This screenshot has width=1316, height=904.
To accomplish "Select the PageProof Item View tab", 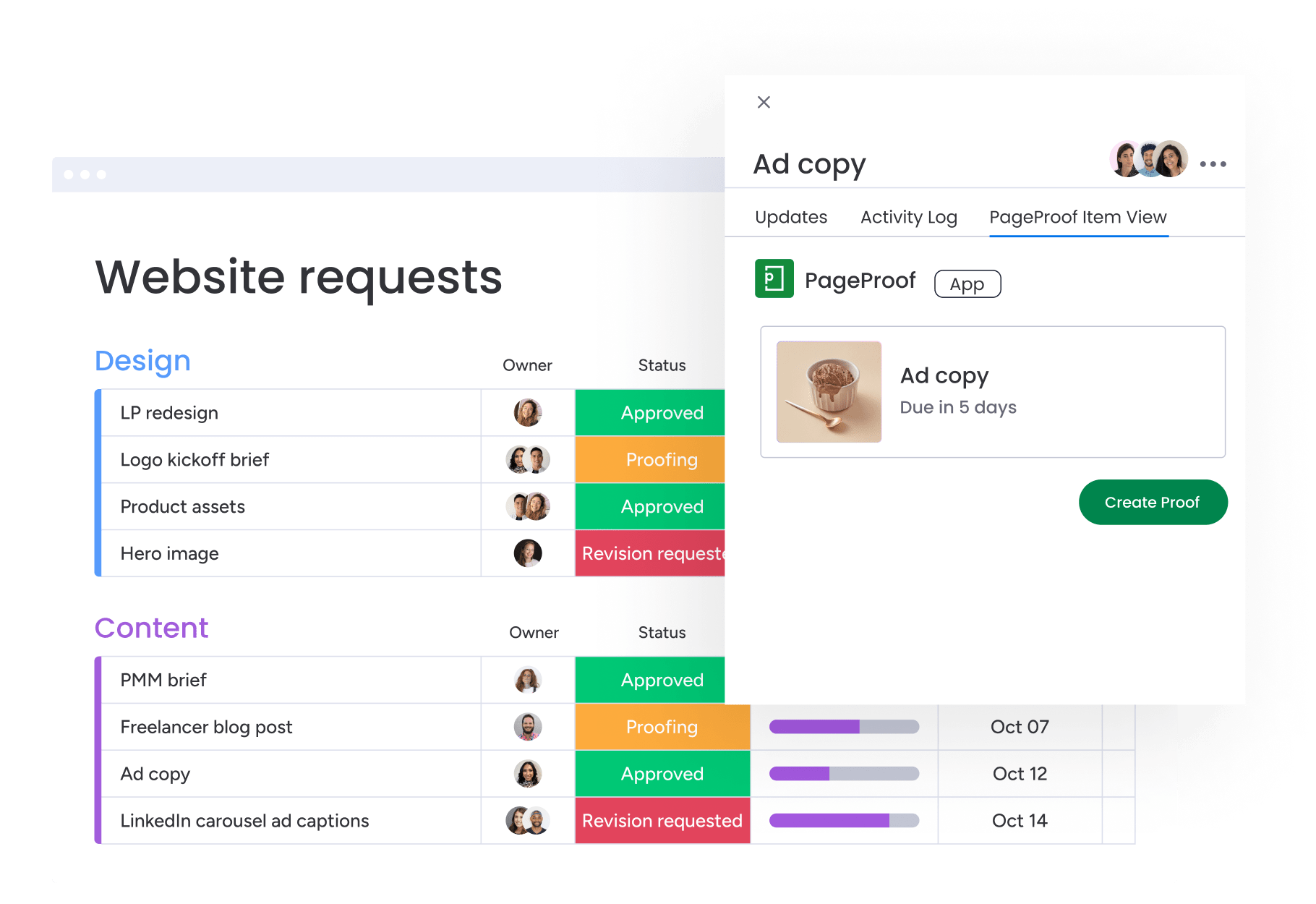I will (1077, 217).
